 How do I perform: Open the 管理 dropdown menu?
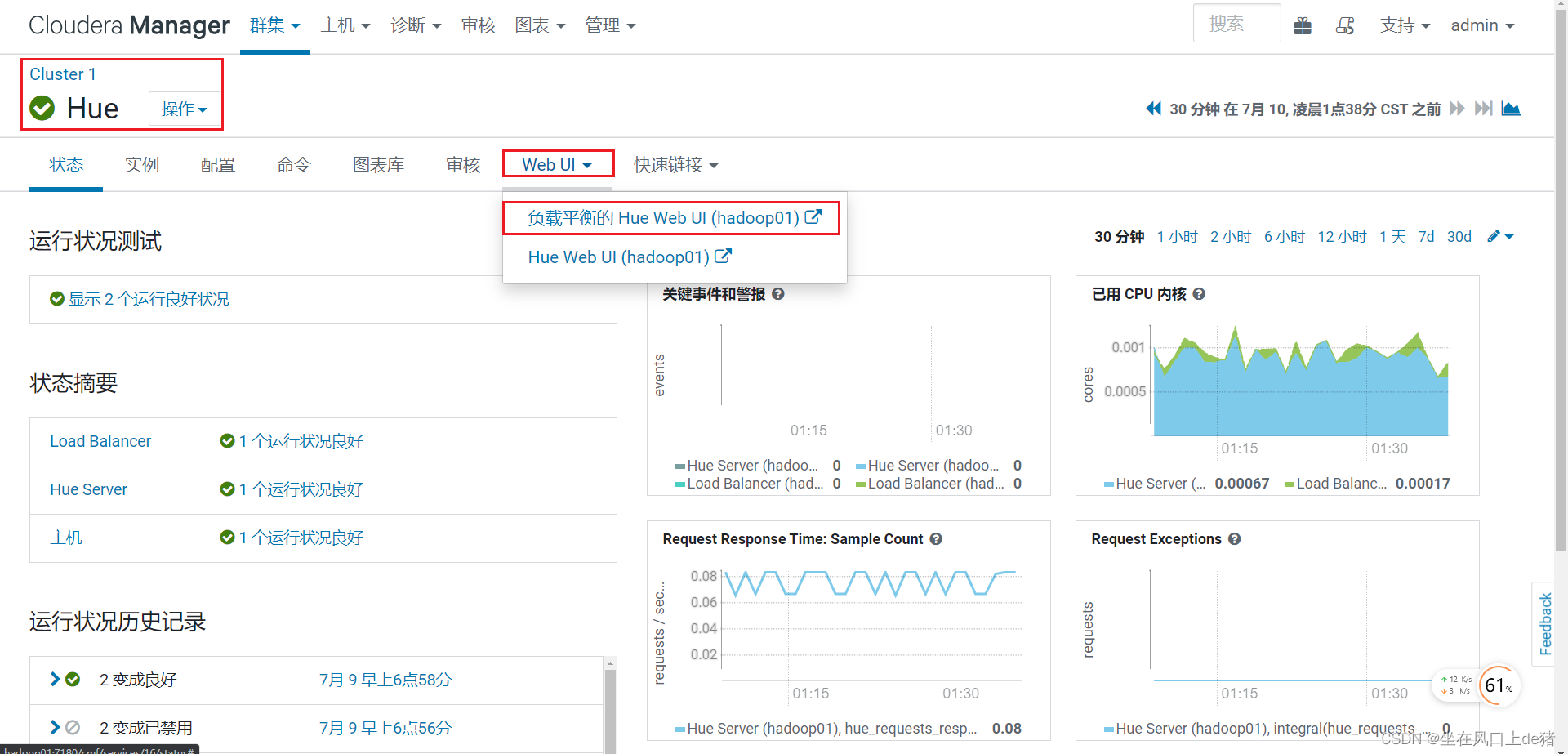click(610, 25)
